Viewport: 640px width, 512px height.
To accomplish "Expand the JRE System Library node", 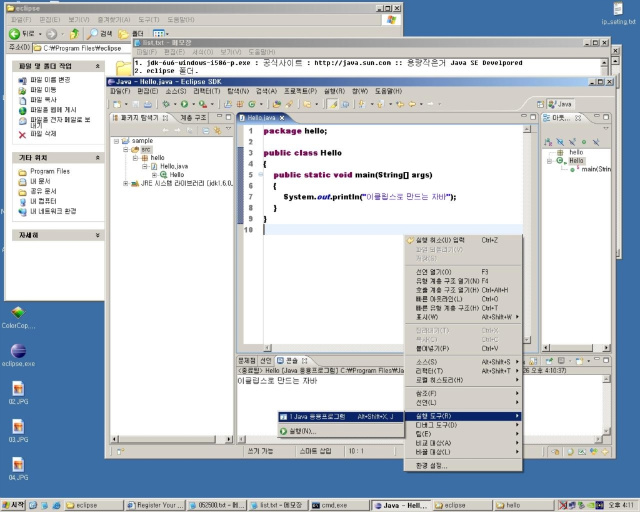I will [x=126, y=183].
